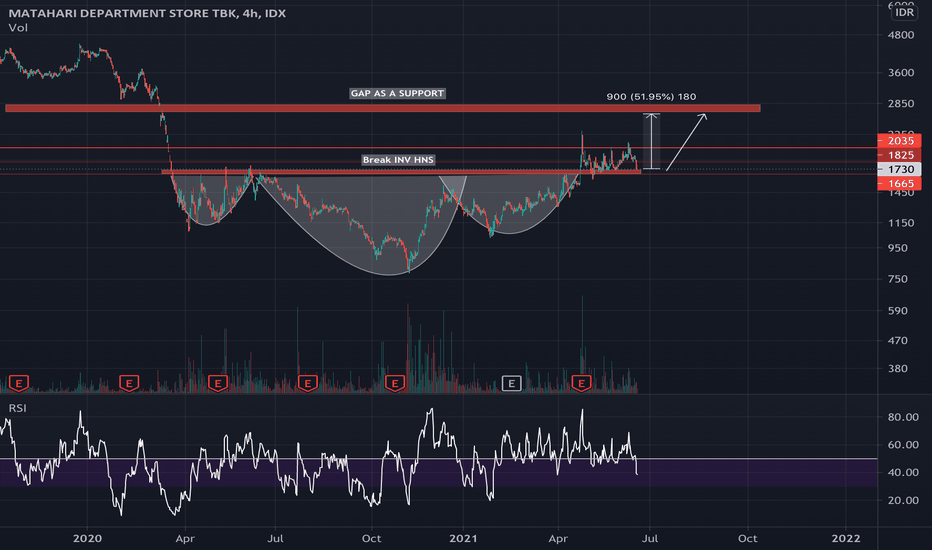Click the RSI 80.00 scale value
Image resolution: width=932 pixels, height=550 pixels.
(903, 417)
